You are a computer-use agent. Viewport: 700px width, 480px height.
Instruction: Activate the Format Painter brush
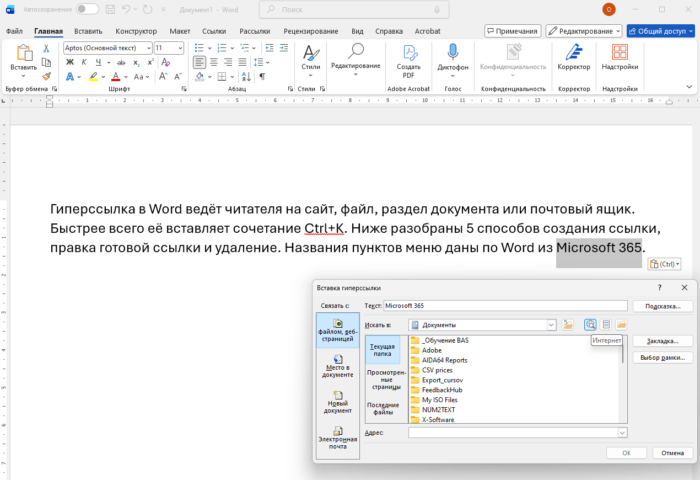click(x=46, y=76)
